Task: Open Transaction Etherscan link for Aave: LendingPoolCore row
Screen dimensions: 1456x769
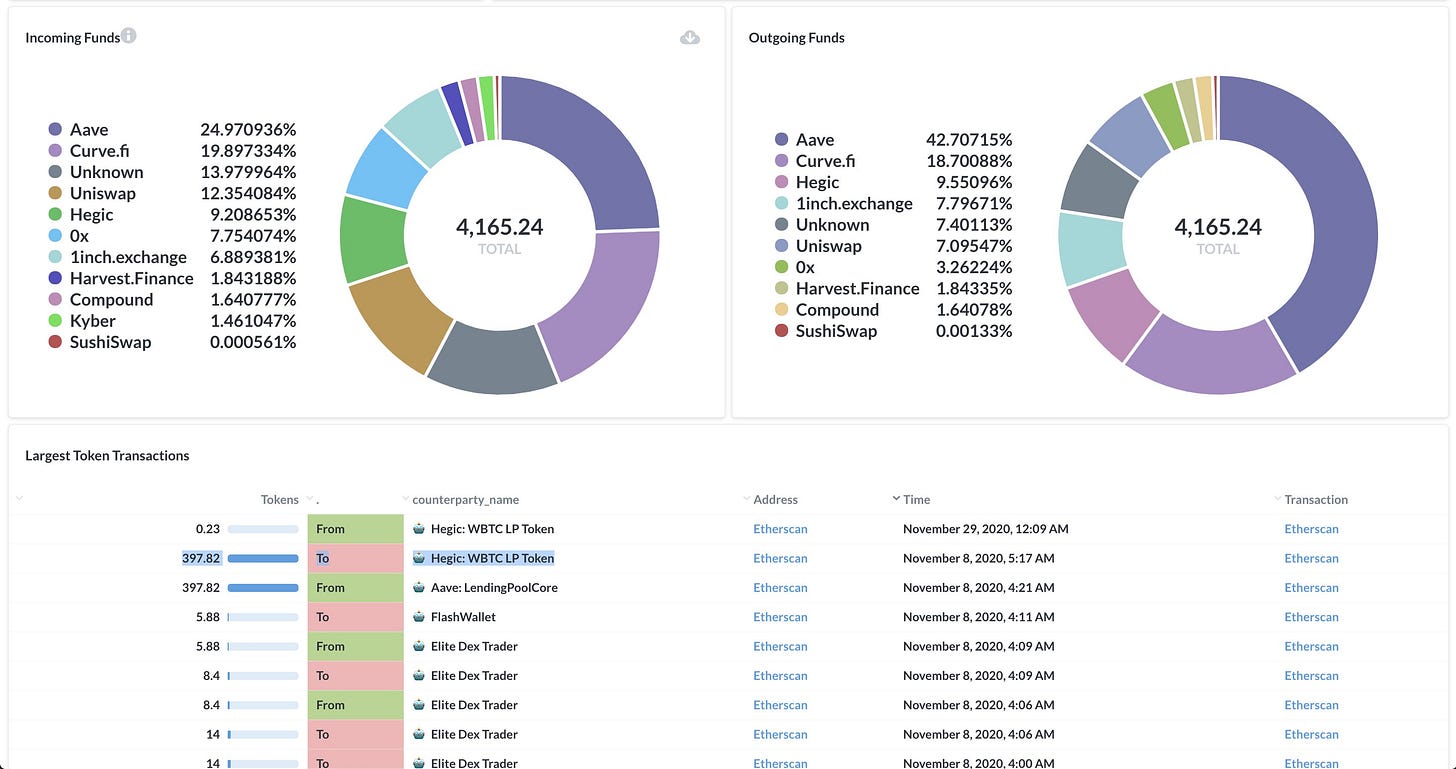Action: click(1311, 588)
